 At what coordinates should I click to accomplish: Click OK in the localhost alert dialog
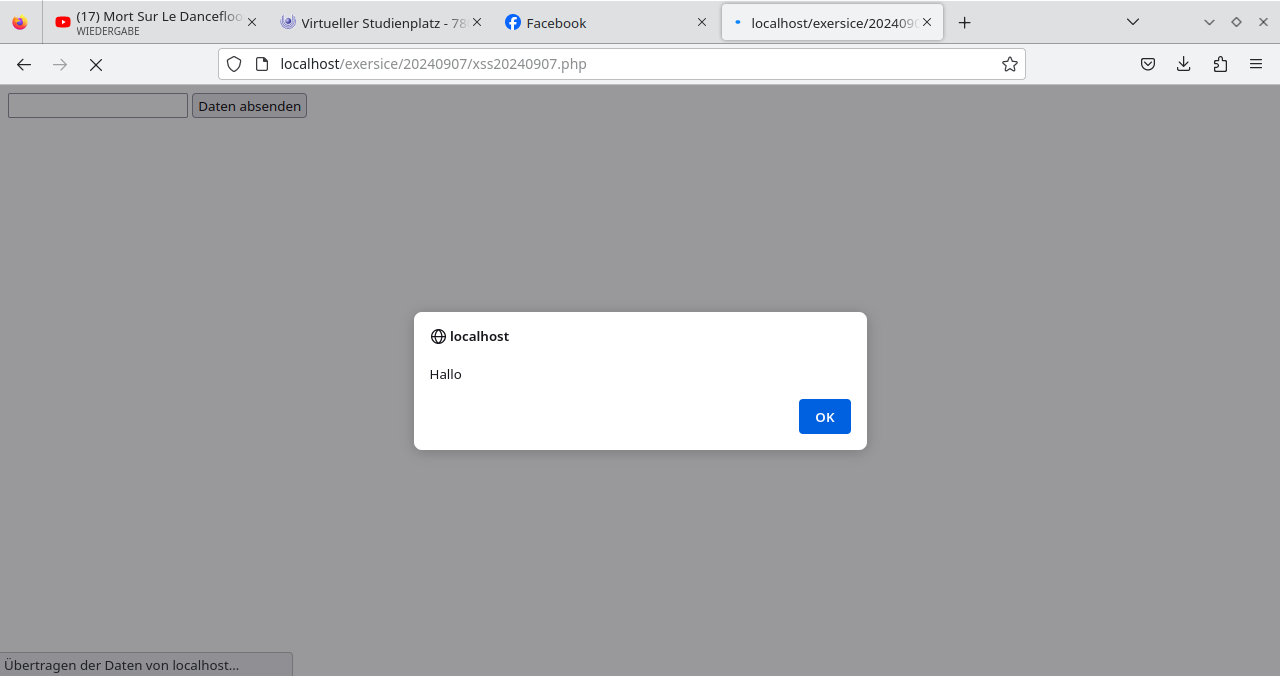point(824,417)
